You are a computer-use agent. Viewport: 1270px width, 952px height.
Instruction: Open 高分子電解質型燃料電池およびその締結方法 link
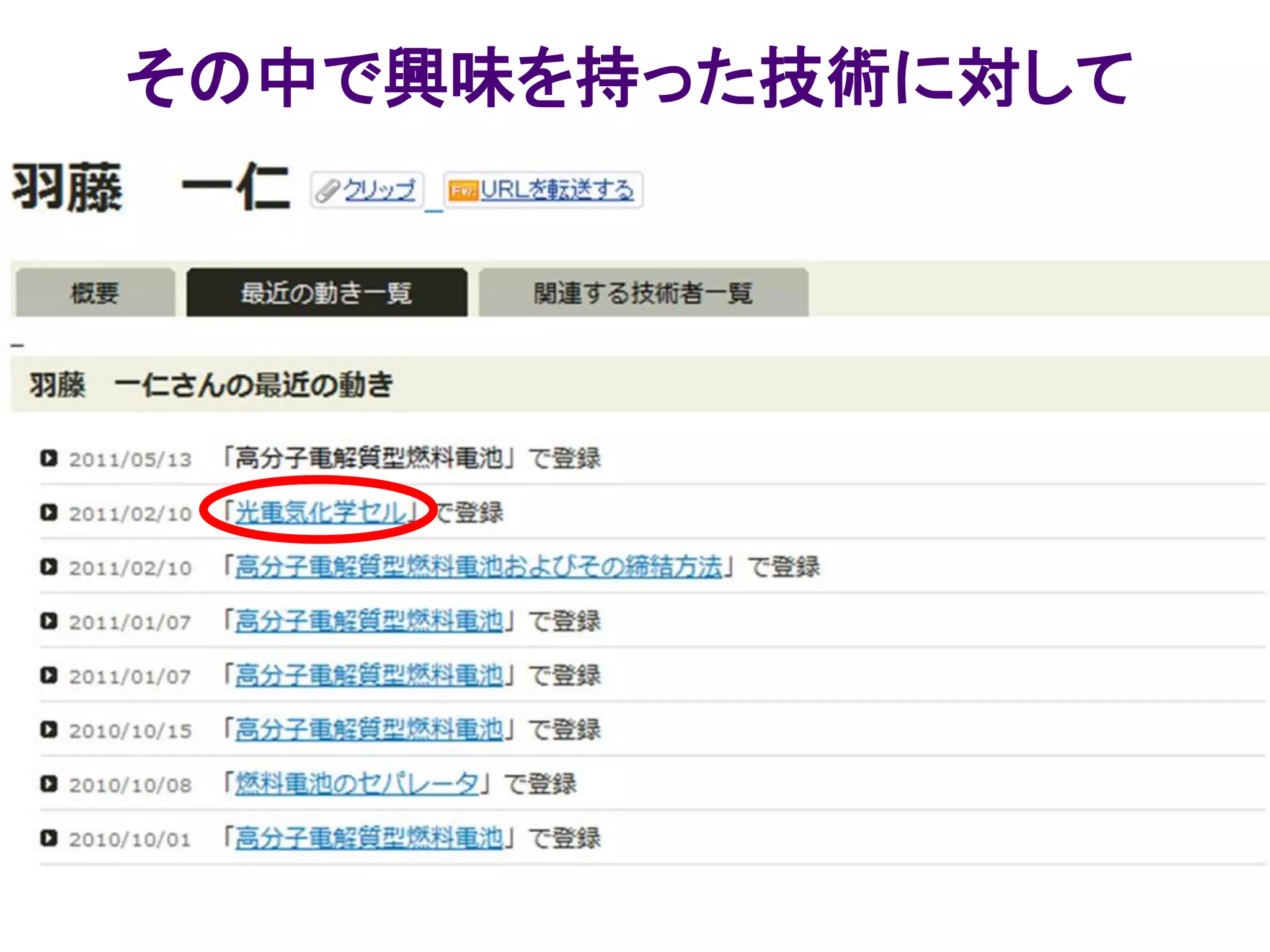[x=479, y=566]
